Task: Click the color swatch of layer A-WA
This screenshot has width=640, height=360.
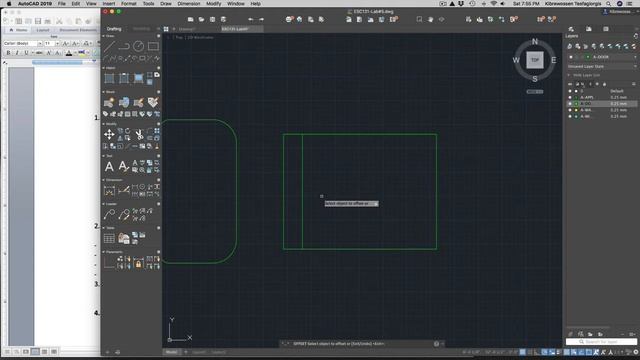Action: point(576,110)
